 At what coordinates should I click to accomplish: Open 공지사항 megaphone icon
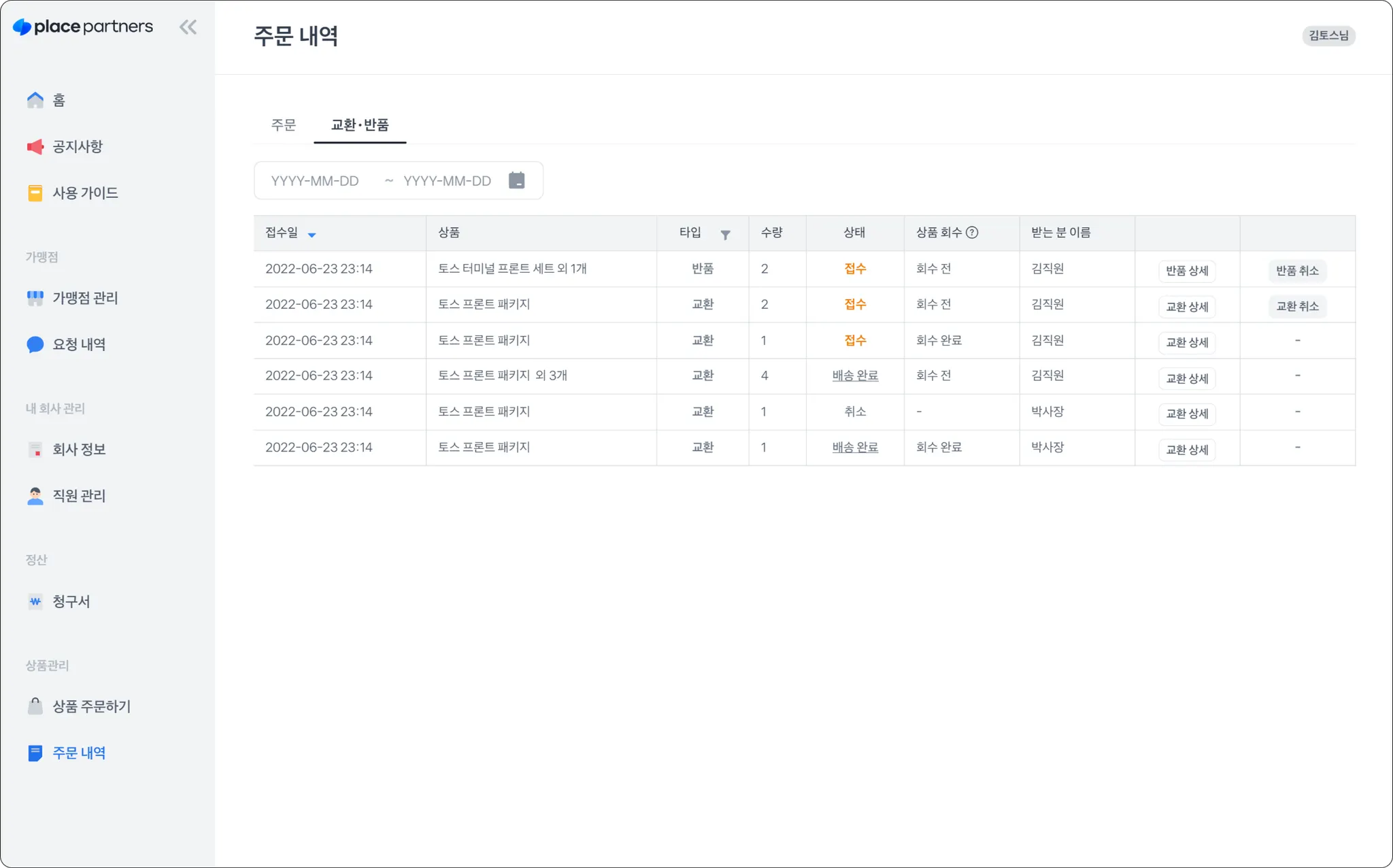[x=35, y=147]
